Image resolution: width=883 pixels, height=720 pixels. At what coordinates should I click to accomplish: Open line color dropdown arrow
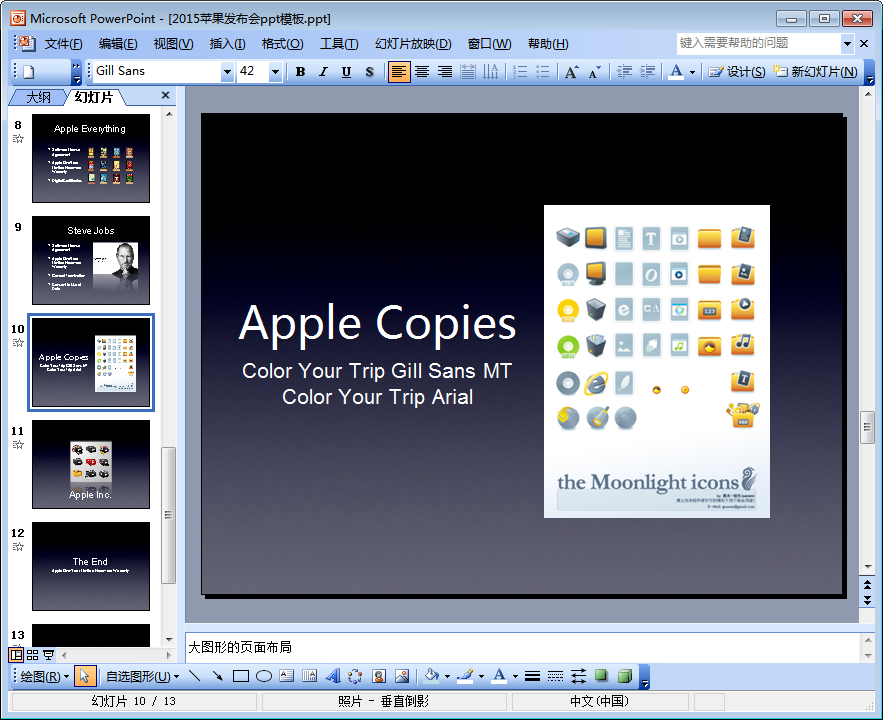tap(481, 677)
